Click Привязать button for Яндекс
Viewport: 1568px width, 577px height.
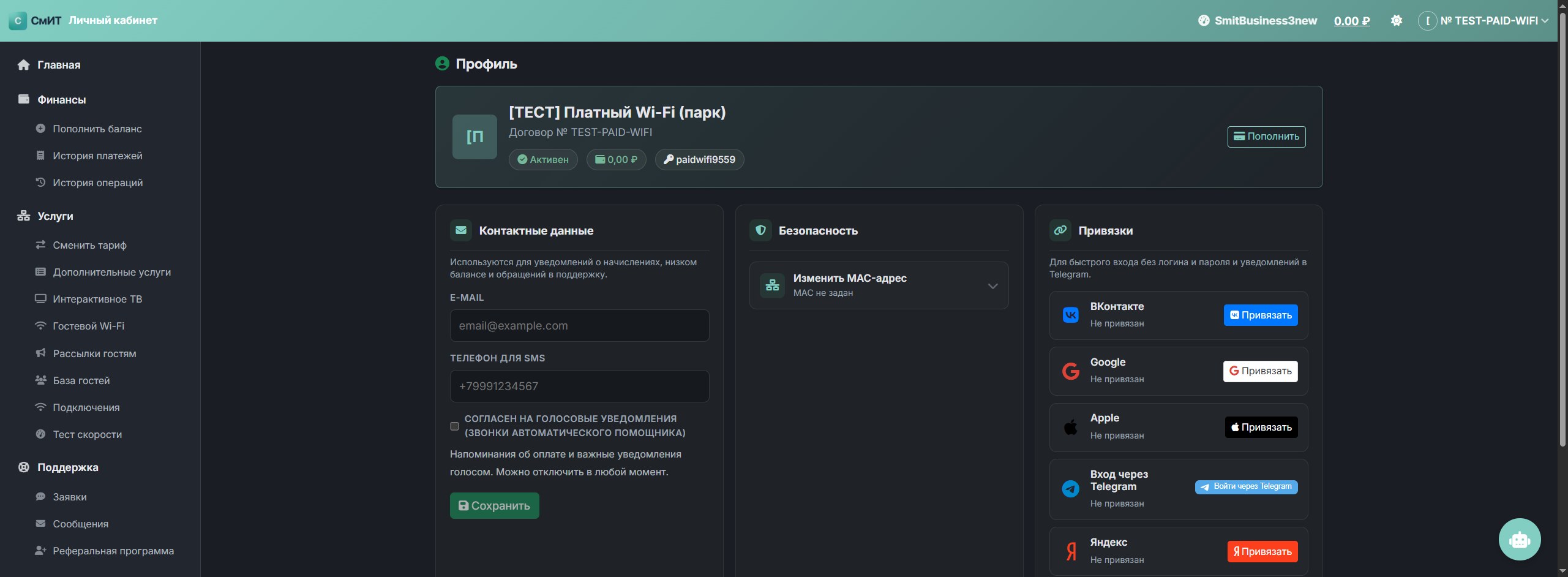[x=1262, y=551]
